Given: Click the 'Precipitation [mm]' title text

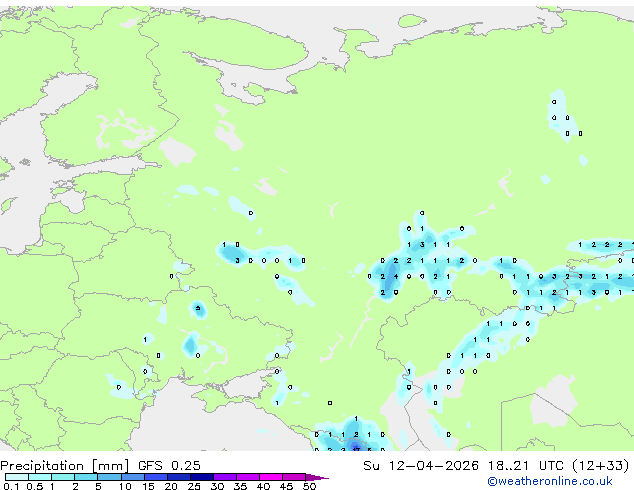Looking at the screenshot, I should coord(65,466).
